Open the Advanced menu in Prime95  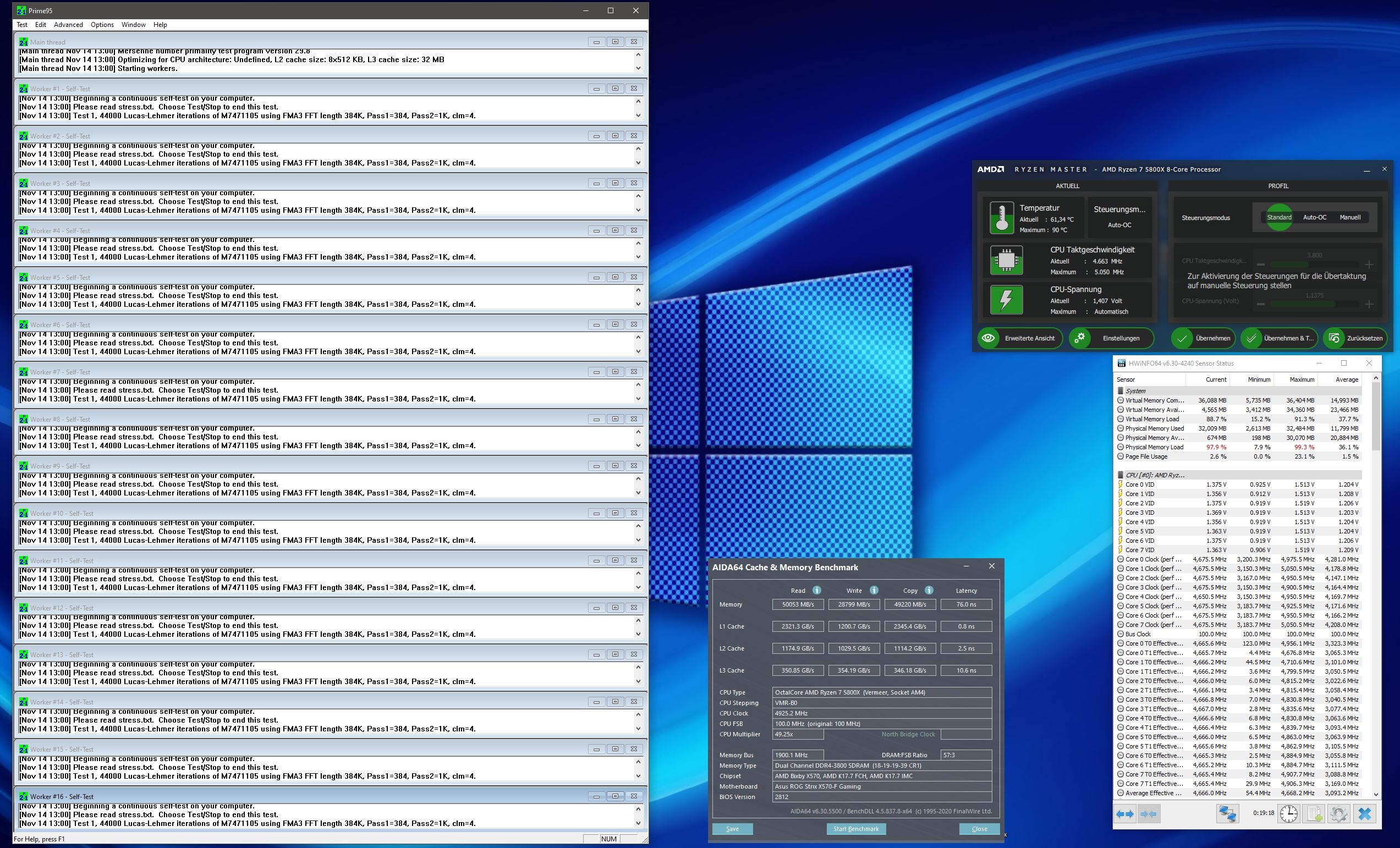[x=68, y=25]
